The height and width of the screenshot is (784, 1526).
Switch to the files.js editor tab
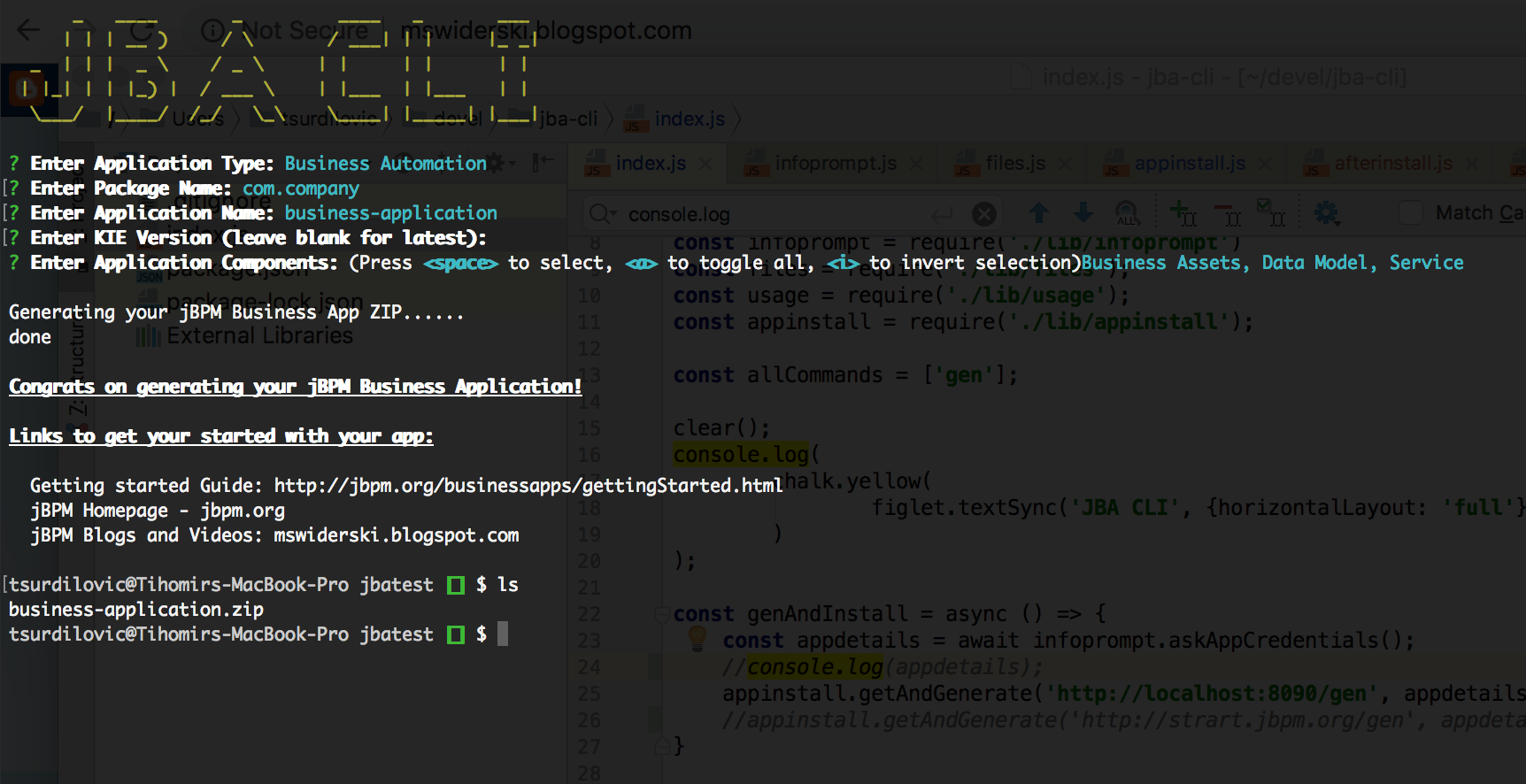1015,164
